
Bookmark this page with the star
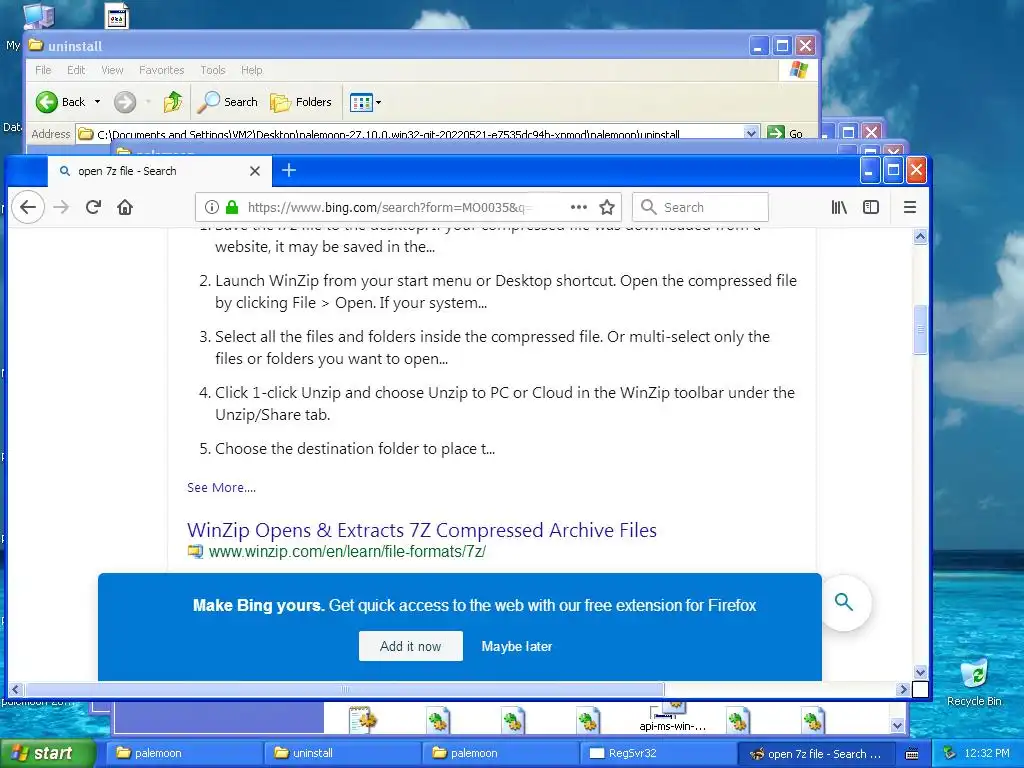[607, 208]
